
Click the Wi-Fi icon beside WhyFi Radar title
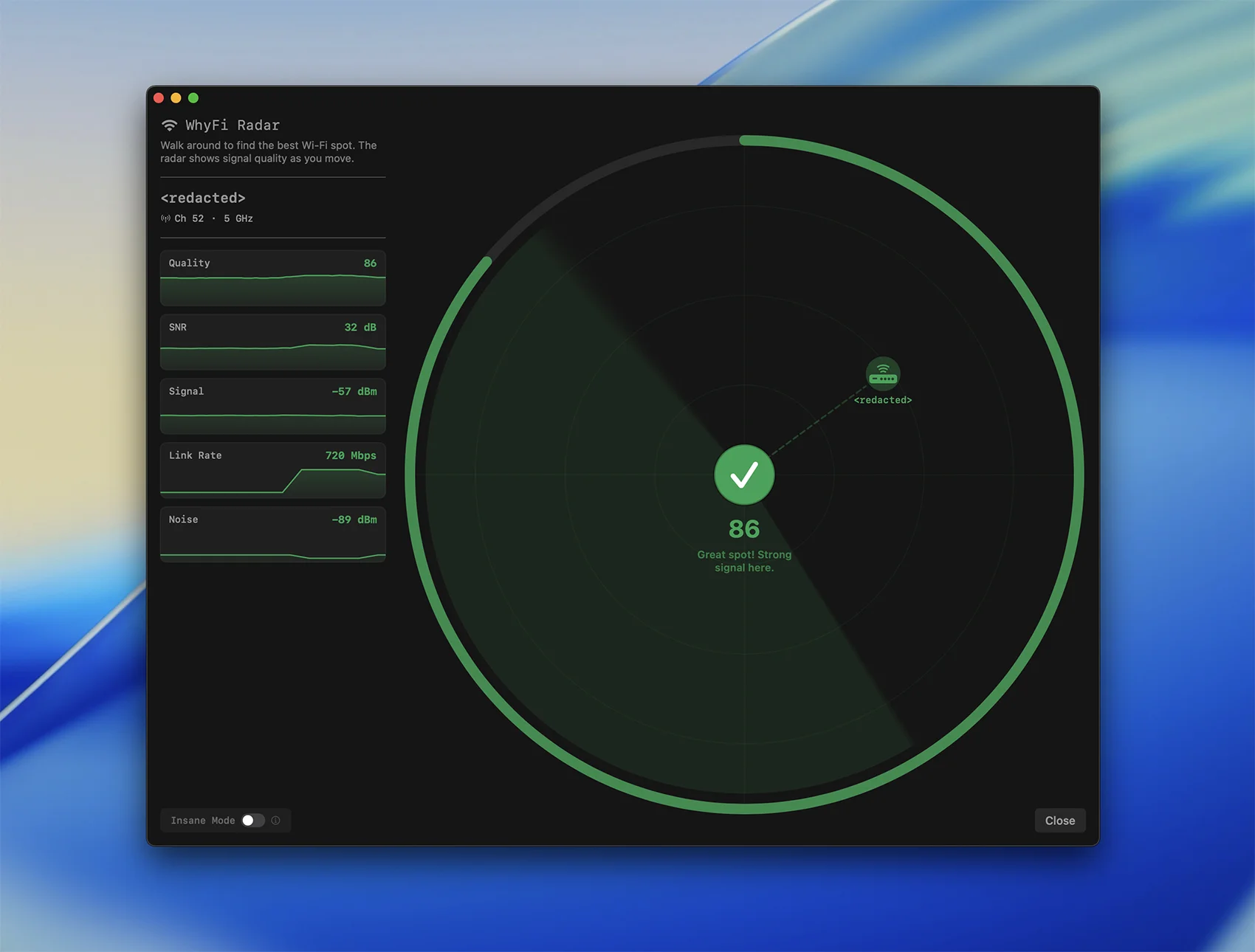[x=169, y=125]
